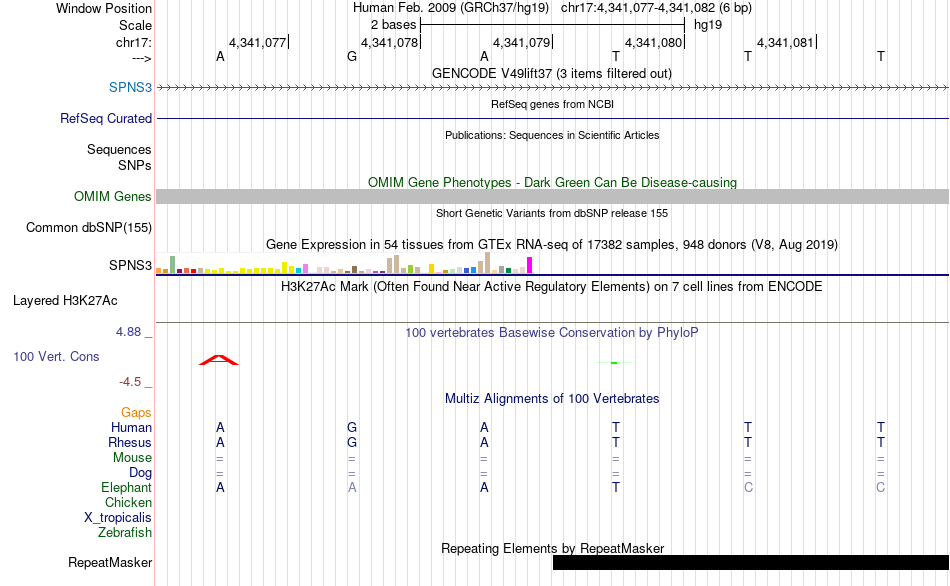Click the 4.88 PhyloP upper scale value

(x=128, y=331)
